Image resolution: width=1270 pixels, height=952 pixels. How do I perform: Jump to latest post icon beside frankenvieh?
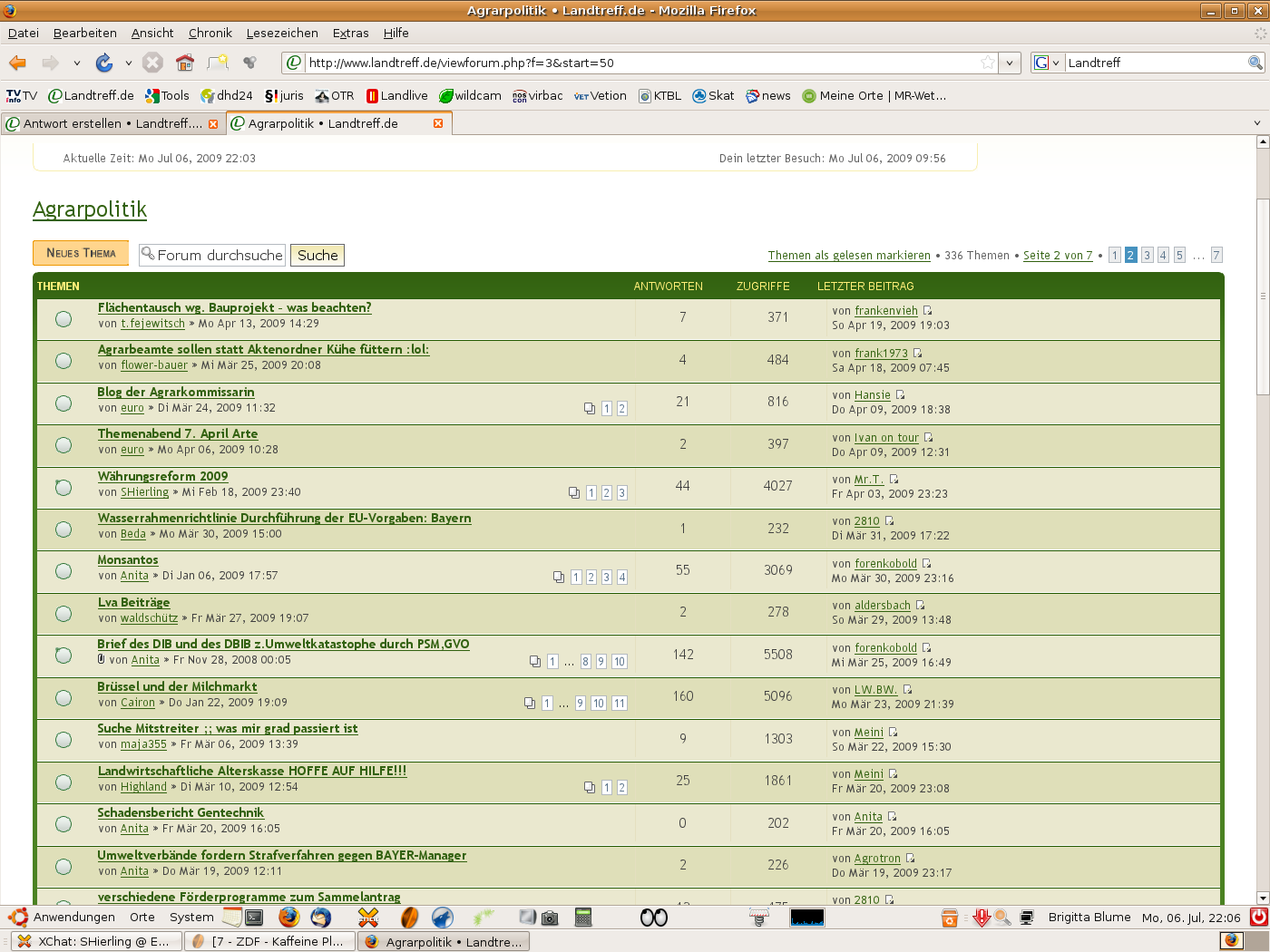pyautogui.click(x=928, y=311)
